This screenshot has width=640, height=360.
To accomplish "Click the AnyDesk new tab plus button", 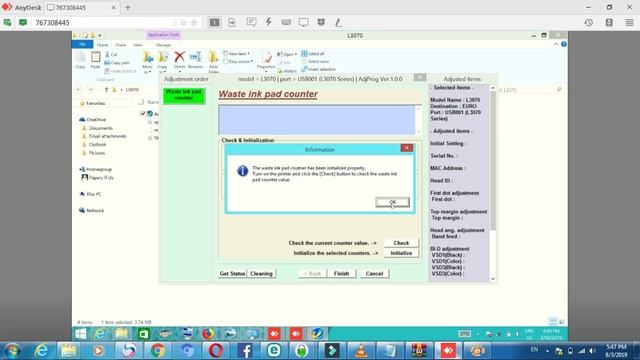I will 128,7.
